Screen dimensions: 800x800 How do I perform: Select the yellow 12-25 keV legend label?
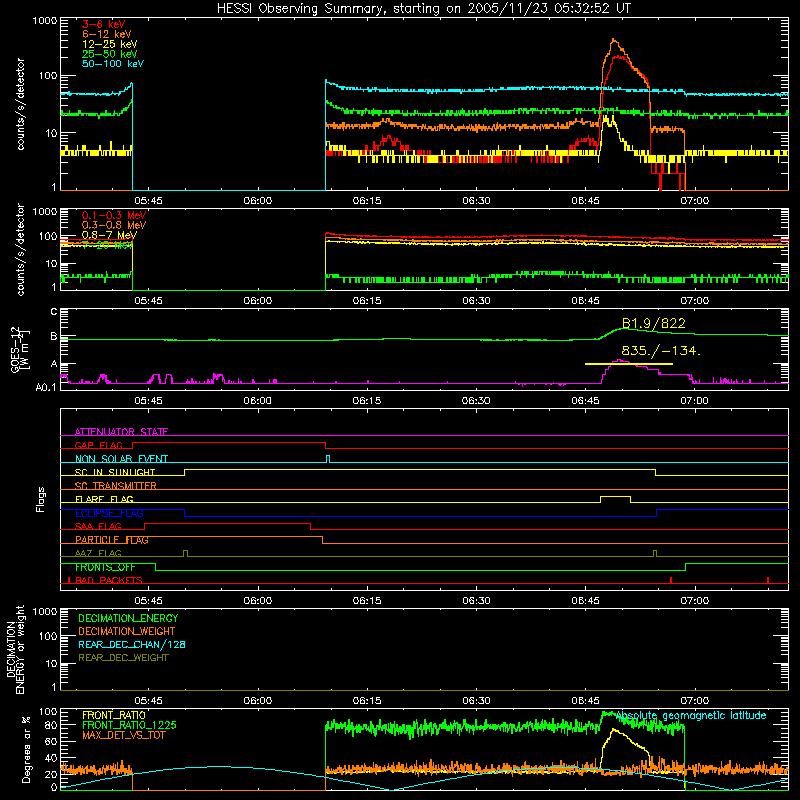[110, 44]
